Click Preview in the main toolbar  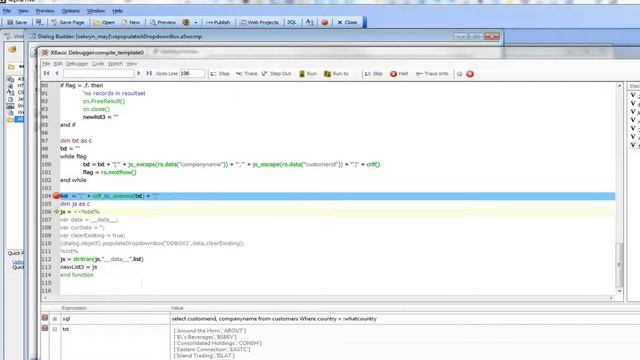point(163,22)
